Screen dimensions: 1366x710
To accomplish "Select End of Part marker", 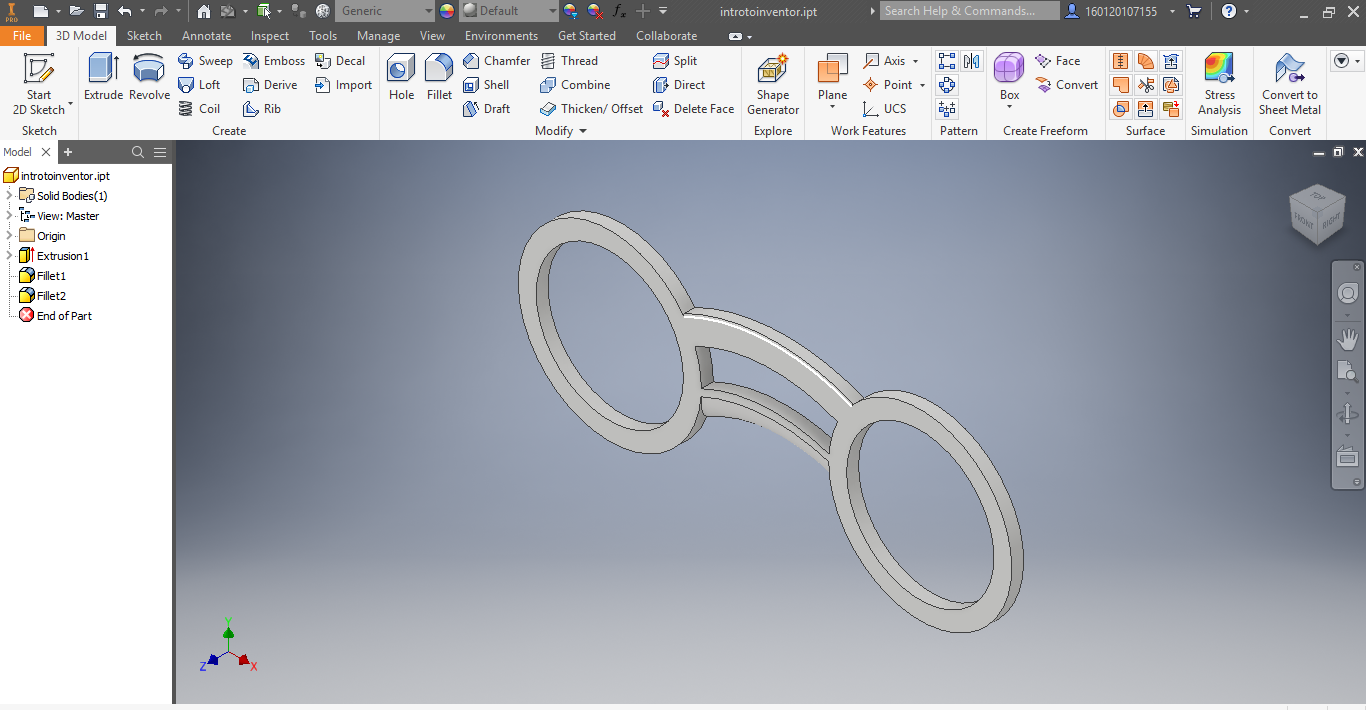I will pos(55,316).
